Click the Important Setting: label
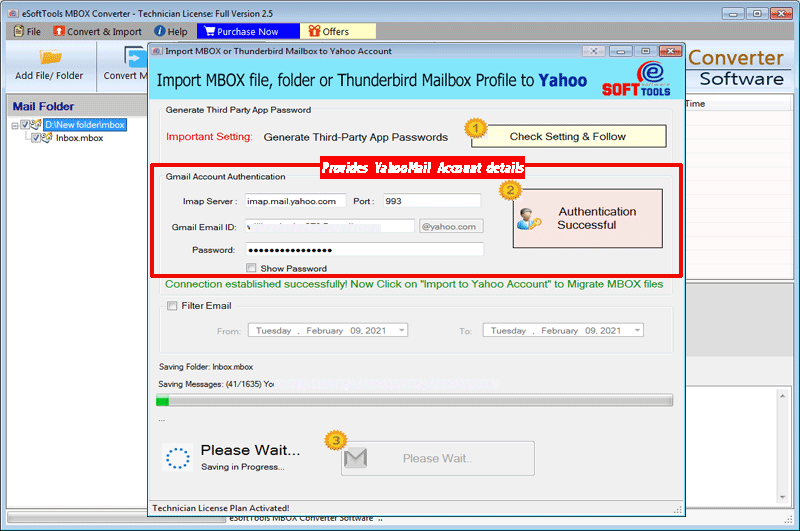This screenshot has width=800, height=531. point(209,137)
